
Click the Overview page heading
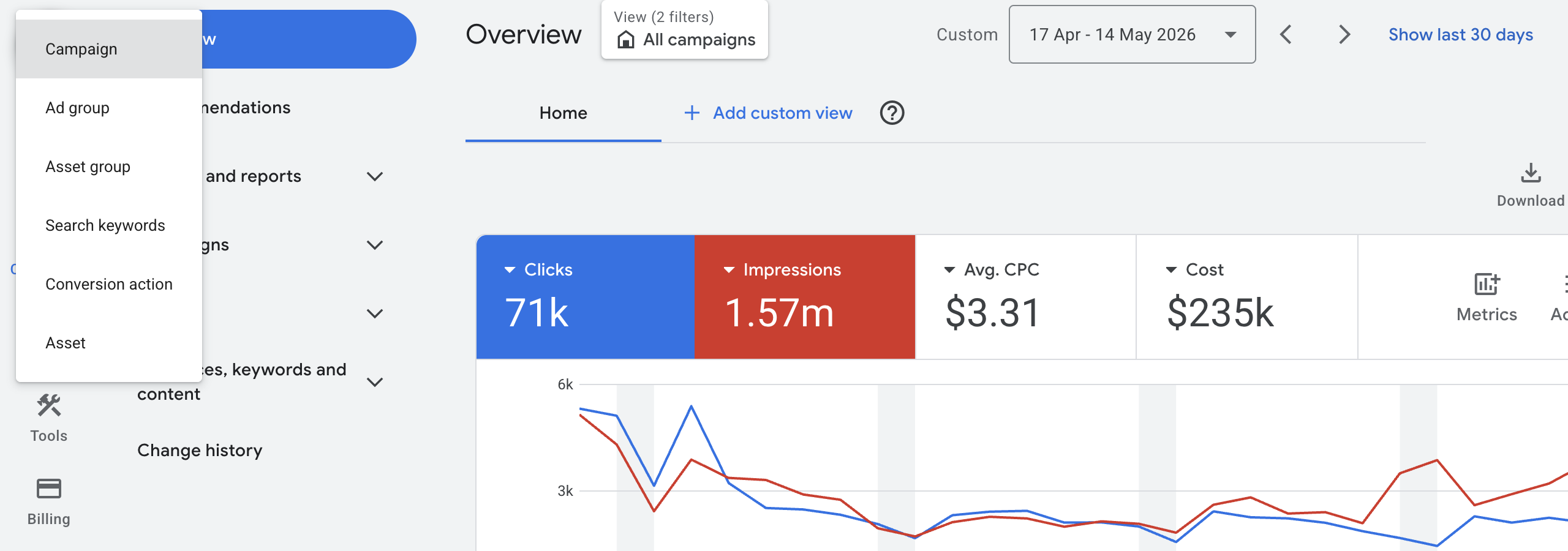click(524, 34)
